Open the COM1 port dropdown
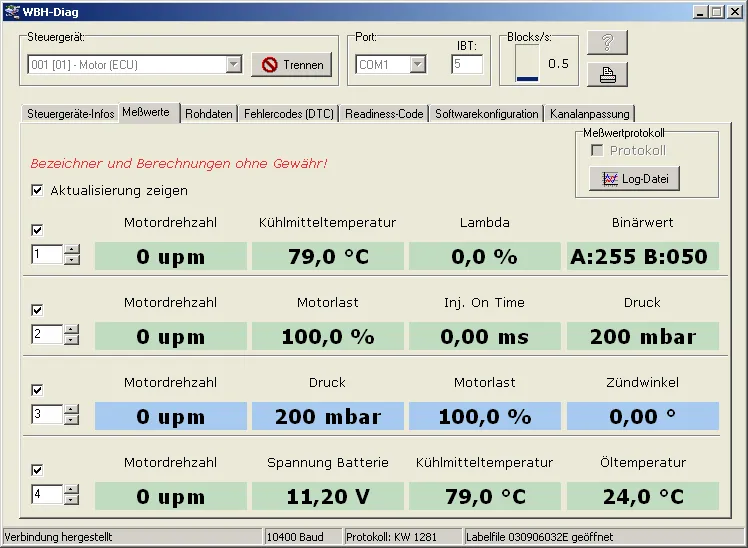Image resolution: width=748 pixels, height=548 pixels. 417,64
